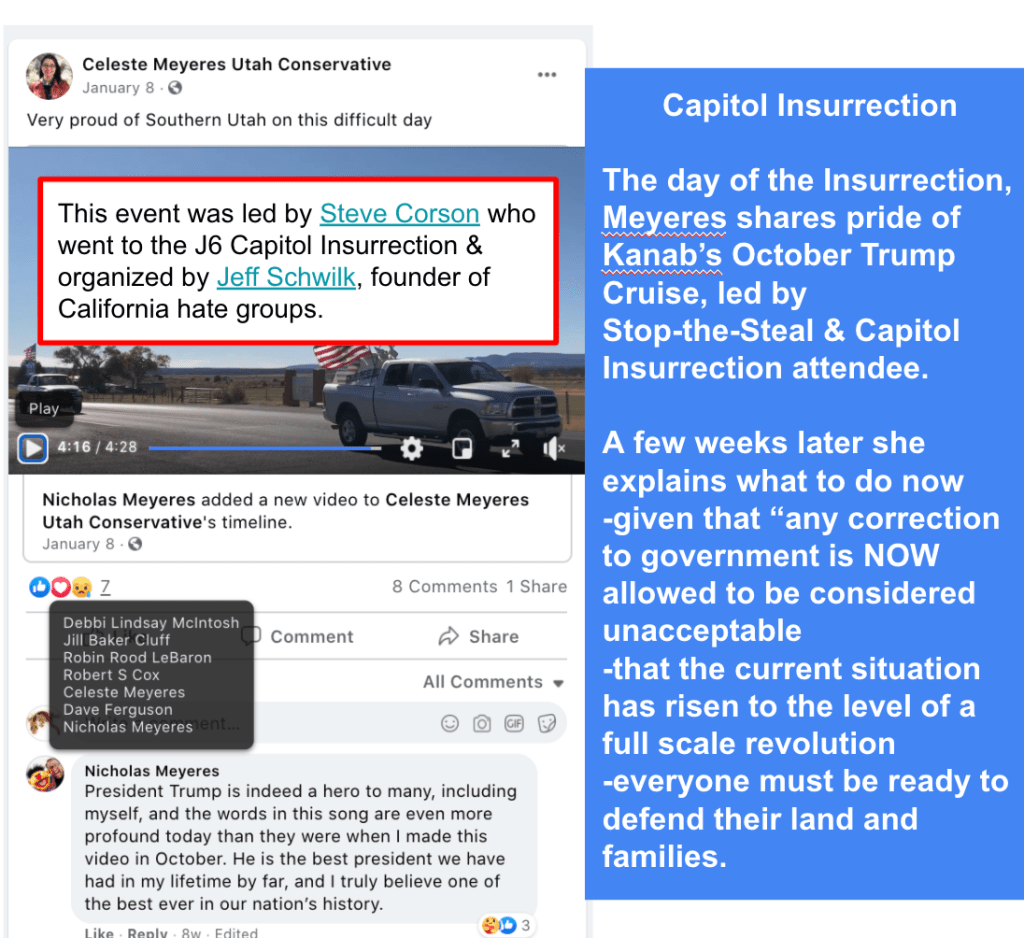The height and width of the screenshot is (938, 1024).
Task: Open Celeste Meyeres profile picture
Action: [x=49, y=76]
